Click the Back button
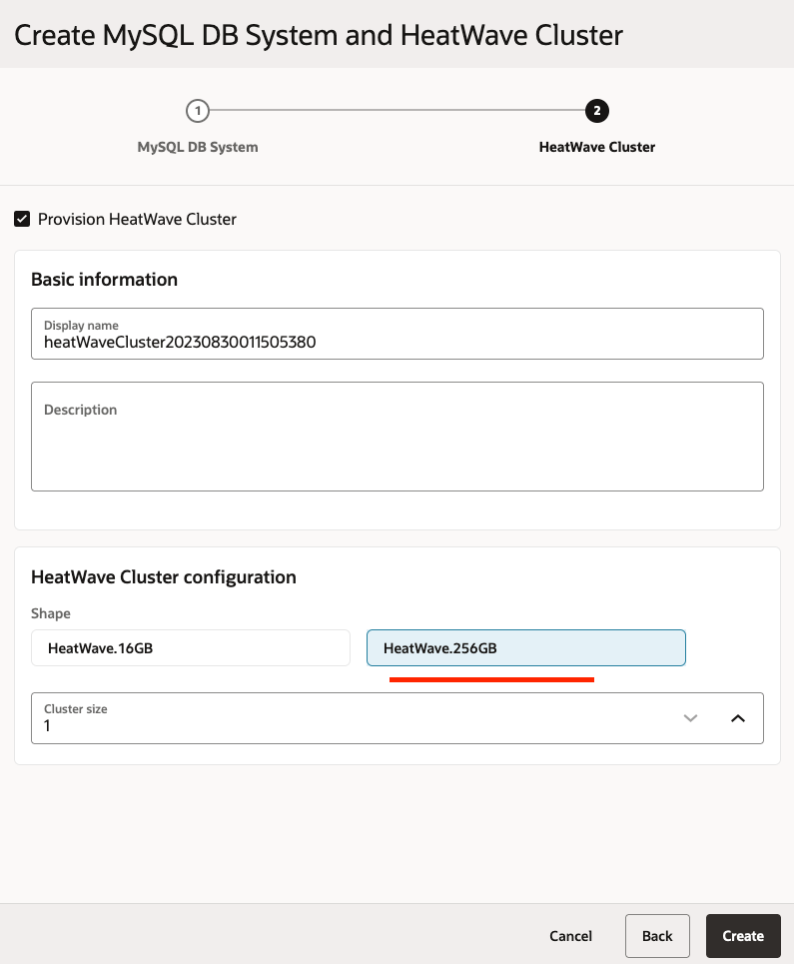This screenshot has height=964, width=794. click(x=657, y=935)
